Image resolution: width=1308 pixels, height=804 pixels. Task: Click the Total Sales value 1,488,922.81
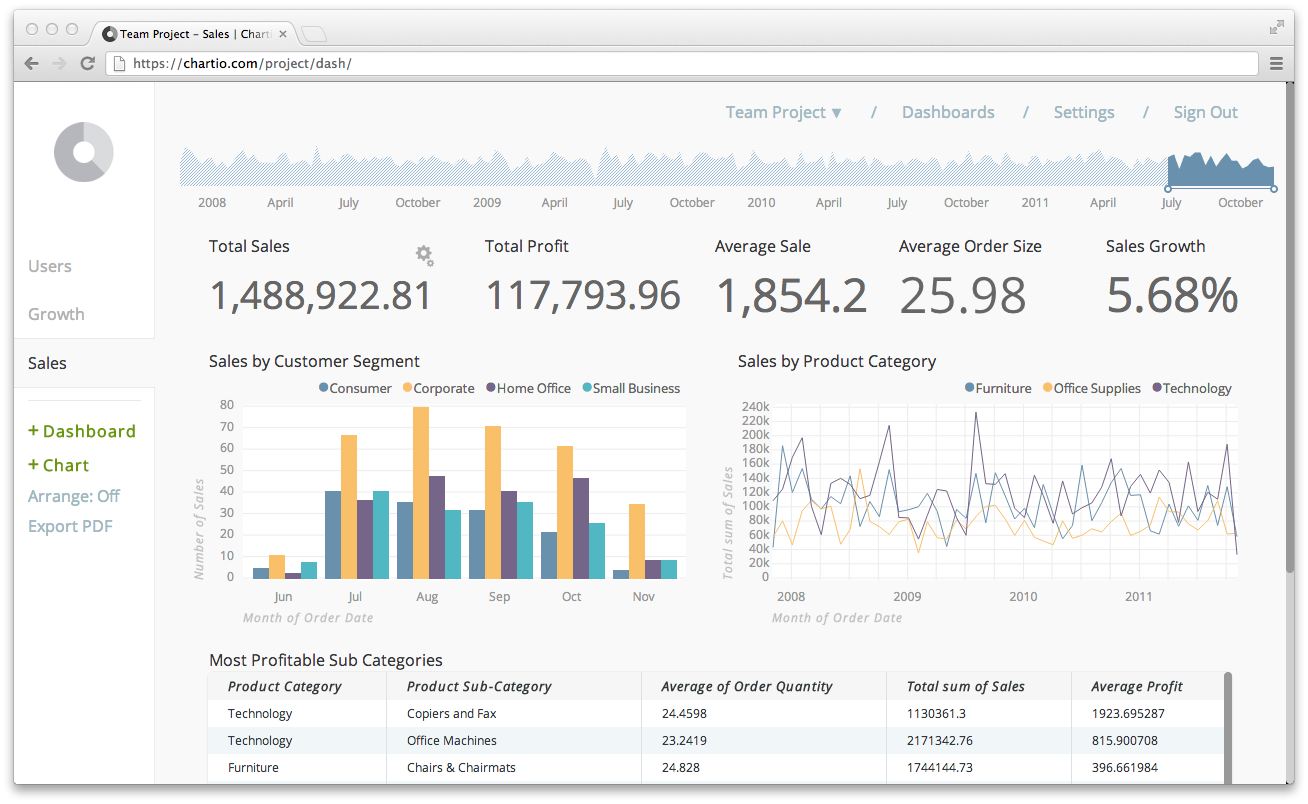(321, 295)
